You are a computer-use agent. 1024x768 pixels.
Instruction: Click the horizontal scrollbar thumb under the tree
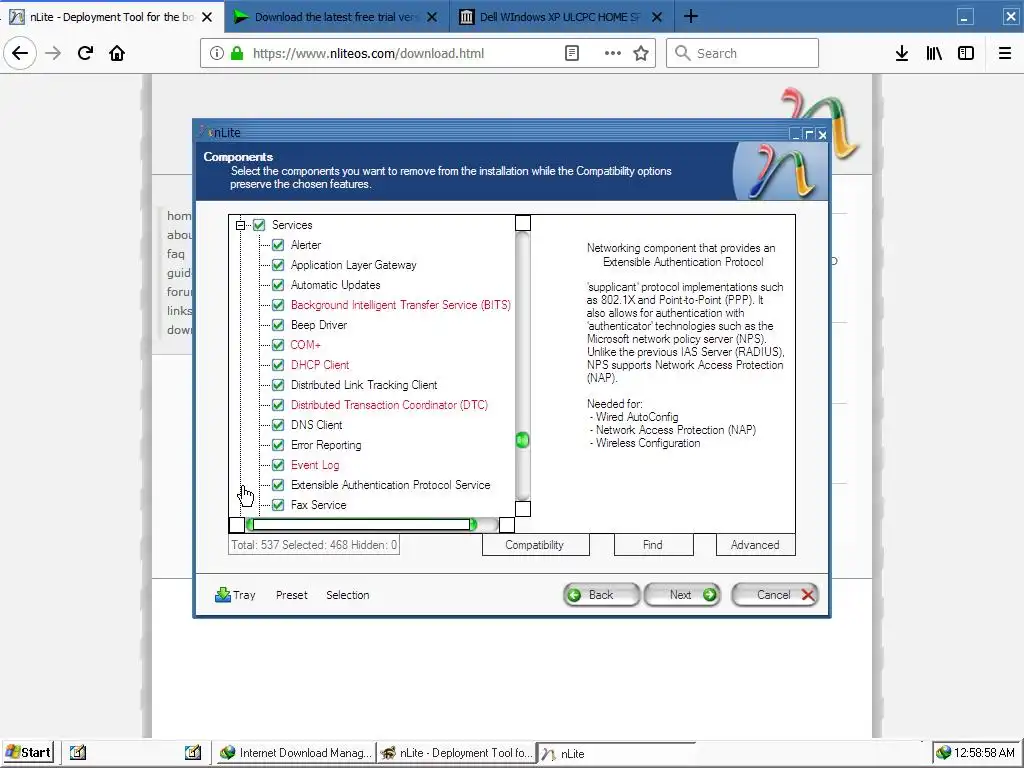(x=361, y=524)
